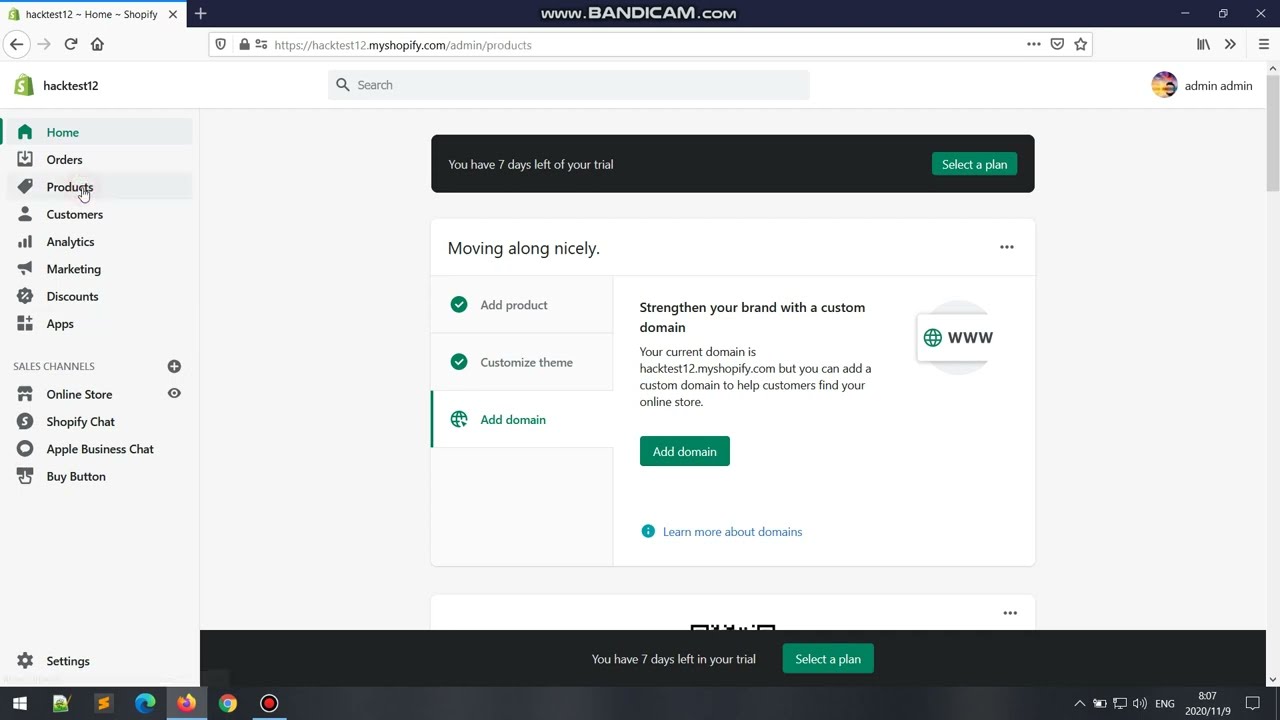Image resolution: width=1280 pixels, height=720 pixels.
Task: Open Sublime Text from taskbar
Action: point(103,703)
